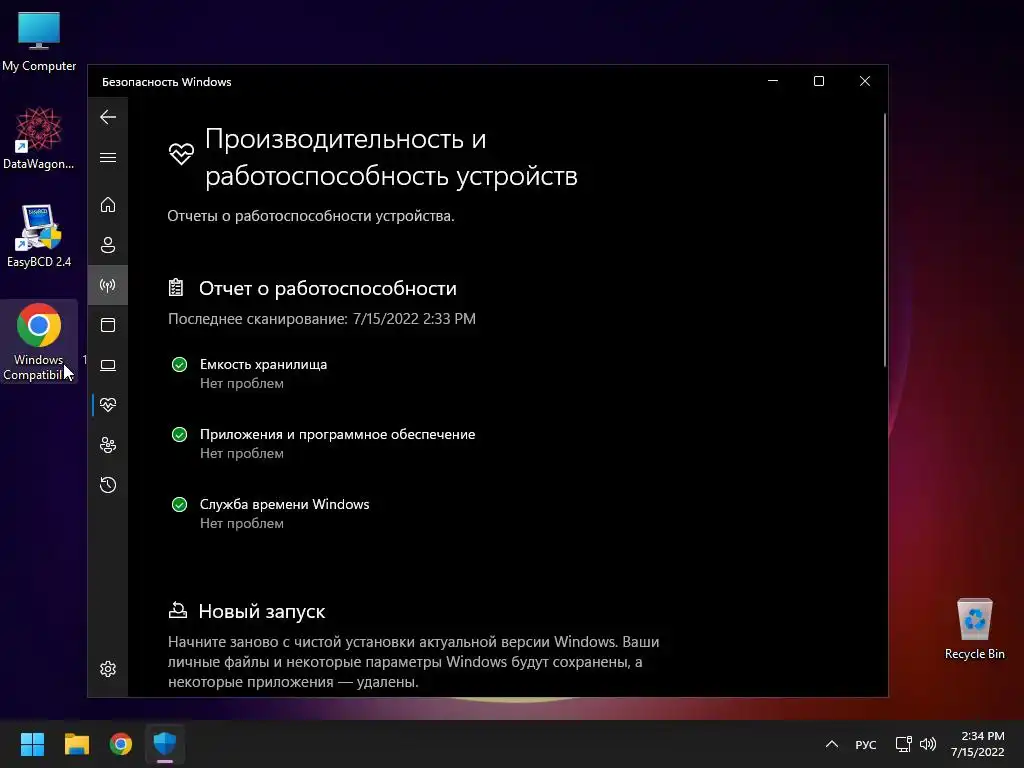Switch input language РУС in tray
The image size is (1024, 768).
click(x=865, y=744)
